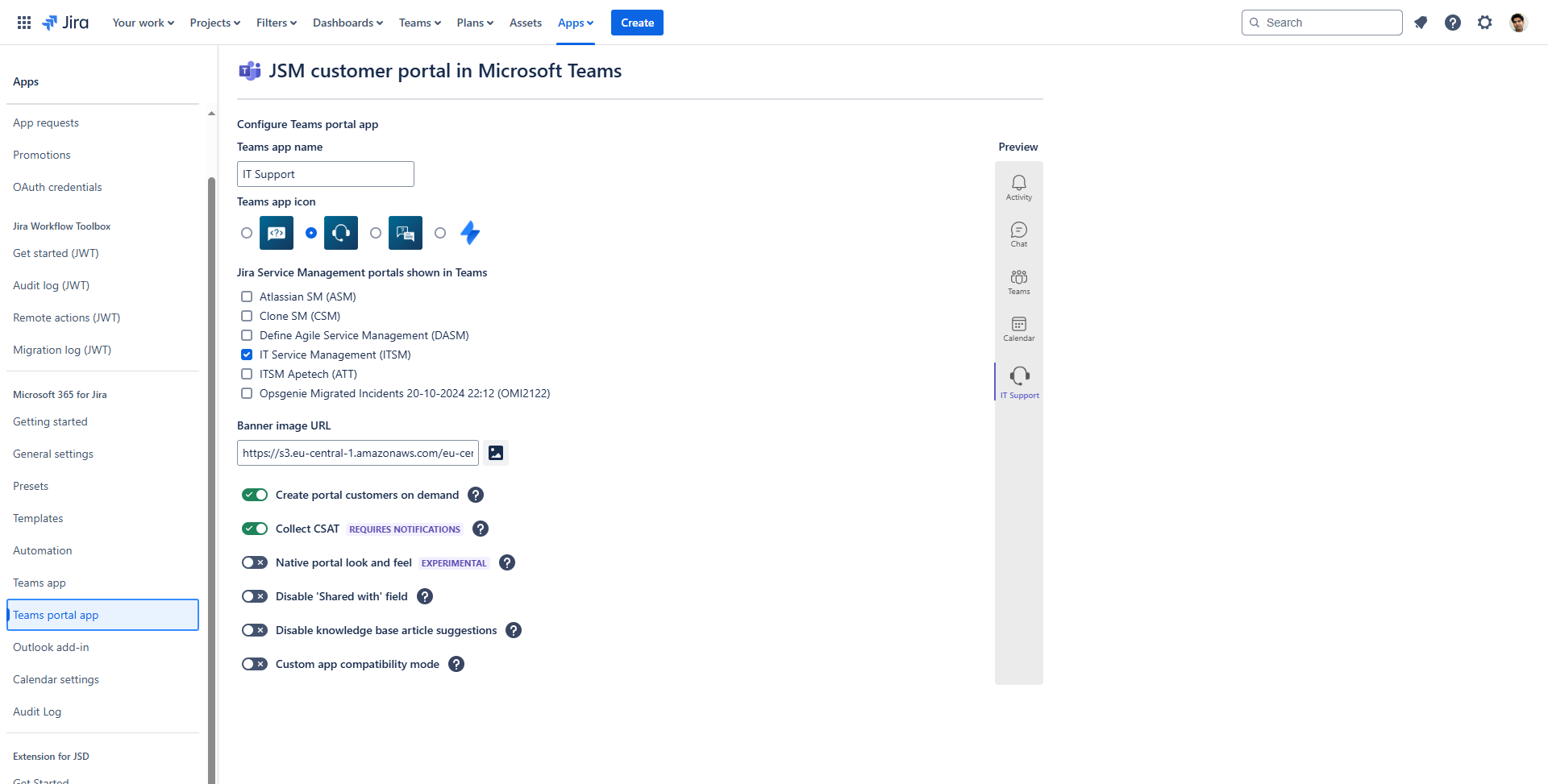
Task: Open the app switcher grid icon
Action: (24, 23)
